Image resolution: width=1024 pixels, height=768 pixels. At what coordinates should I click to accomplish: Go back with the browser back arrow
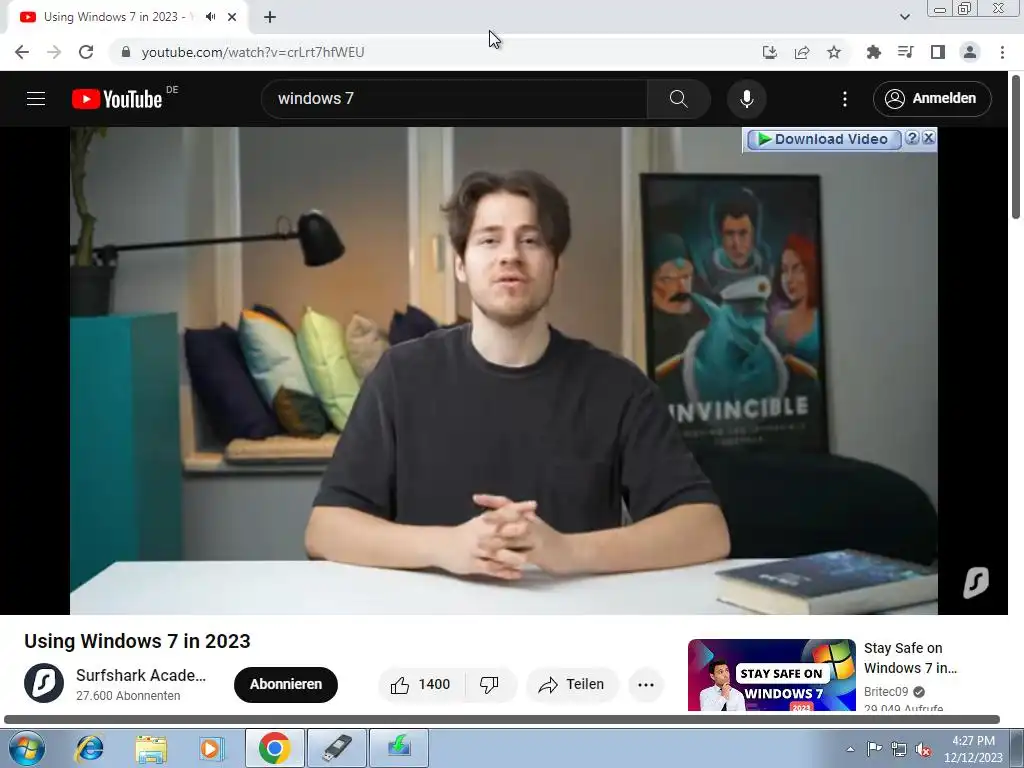click(22, 52)
